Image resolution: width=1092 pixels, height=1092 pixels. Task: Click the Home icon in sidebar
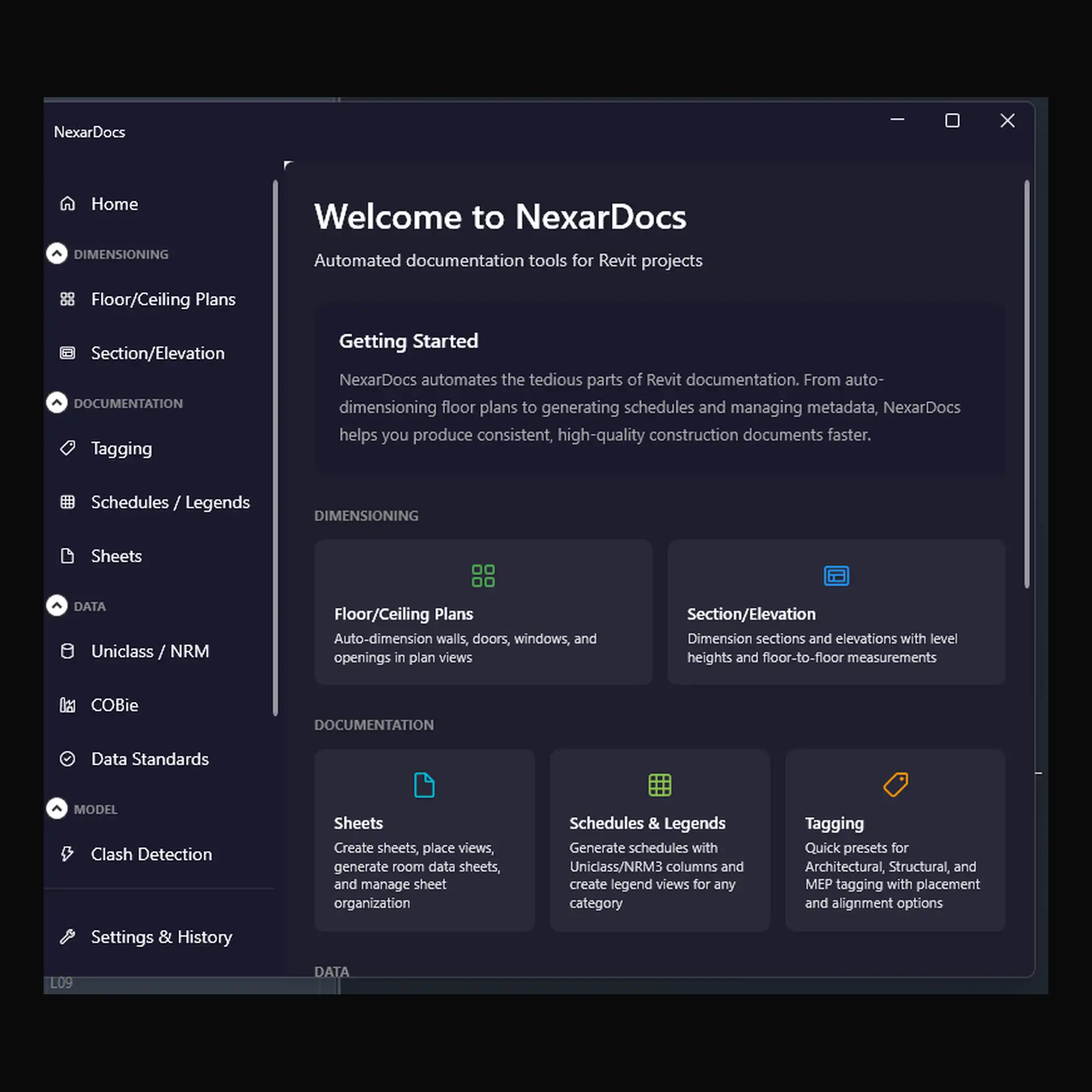click(x=67, y=204)
